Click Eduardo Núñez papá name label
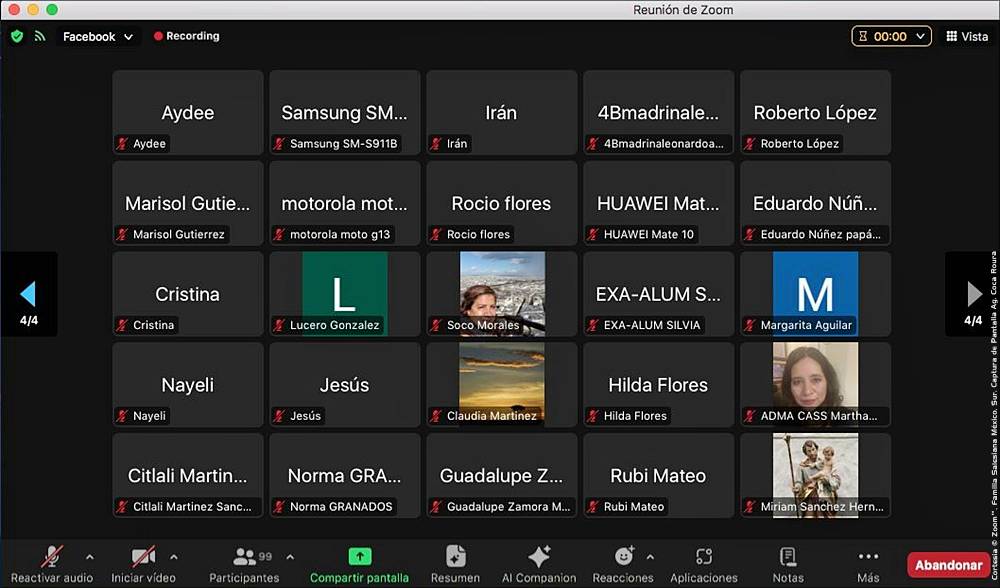This screenshot has height=588, width=1000. point(821,235)
